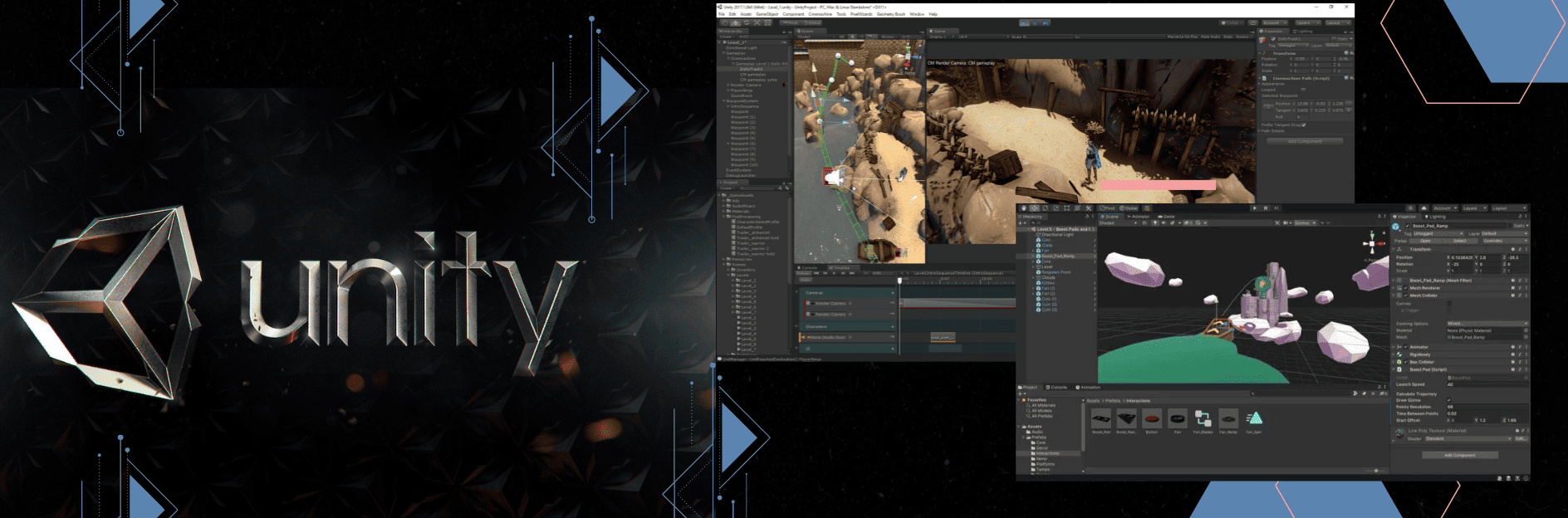The image size is (1568, 518).
Task: Select the Fan_Spin asset icon
Action: coord(1254,418)
